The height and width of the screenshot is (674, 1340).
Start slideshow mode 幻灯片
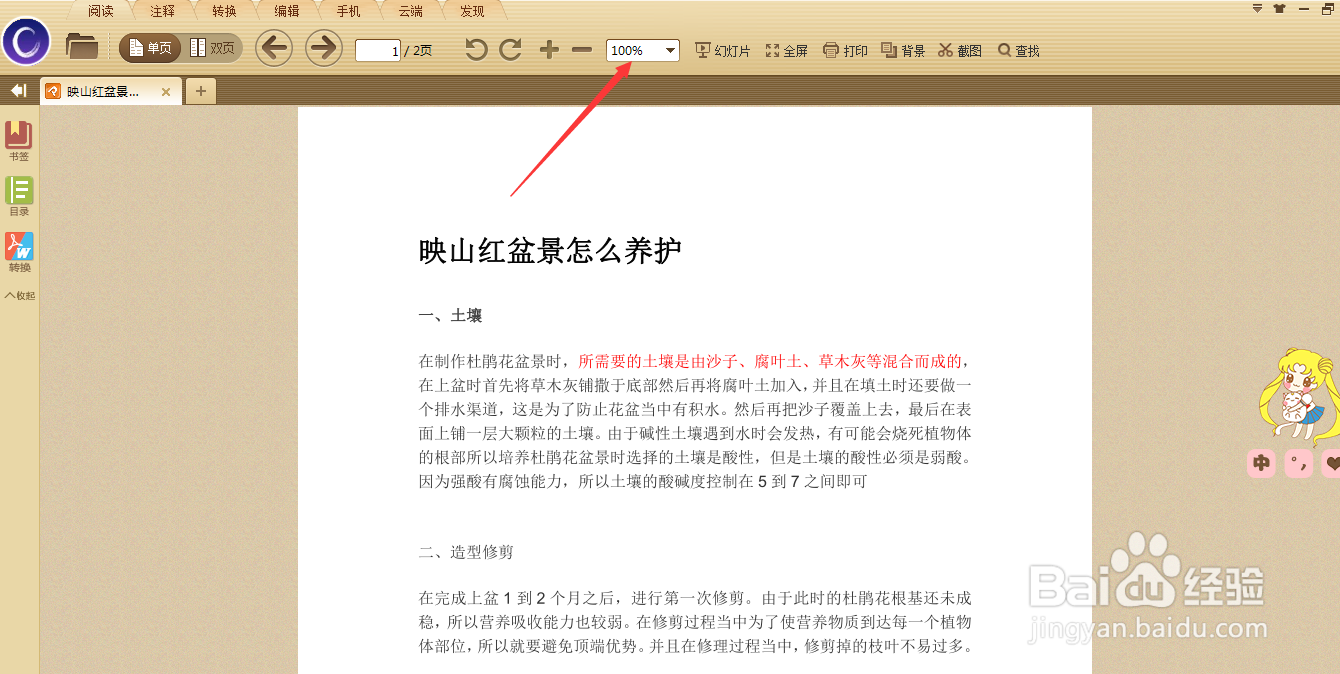click(x=723, y=50)
